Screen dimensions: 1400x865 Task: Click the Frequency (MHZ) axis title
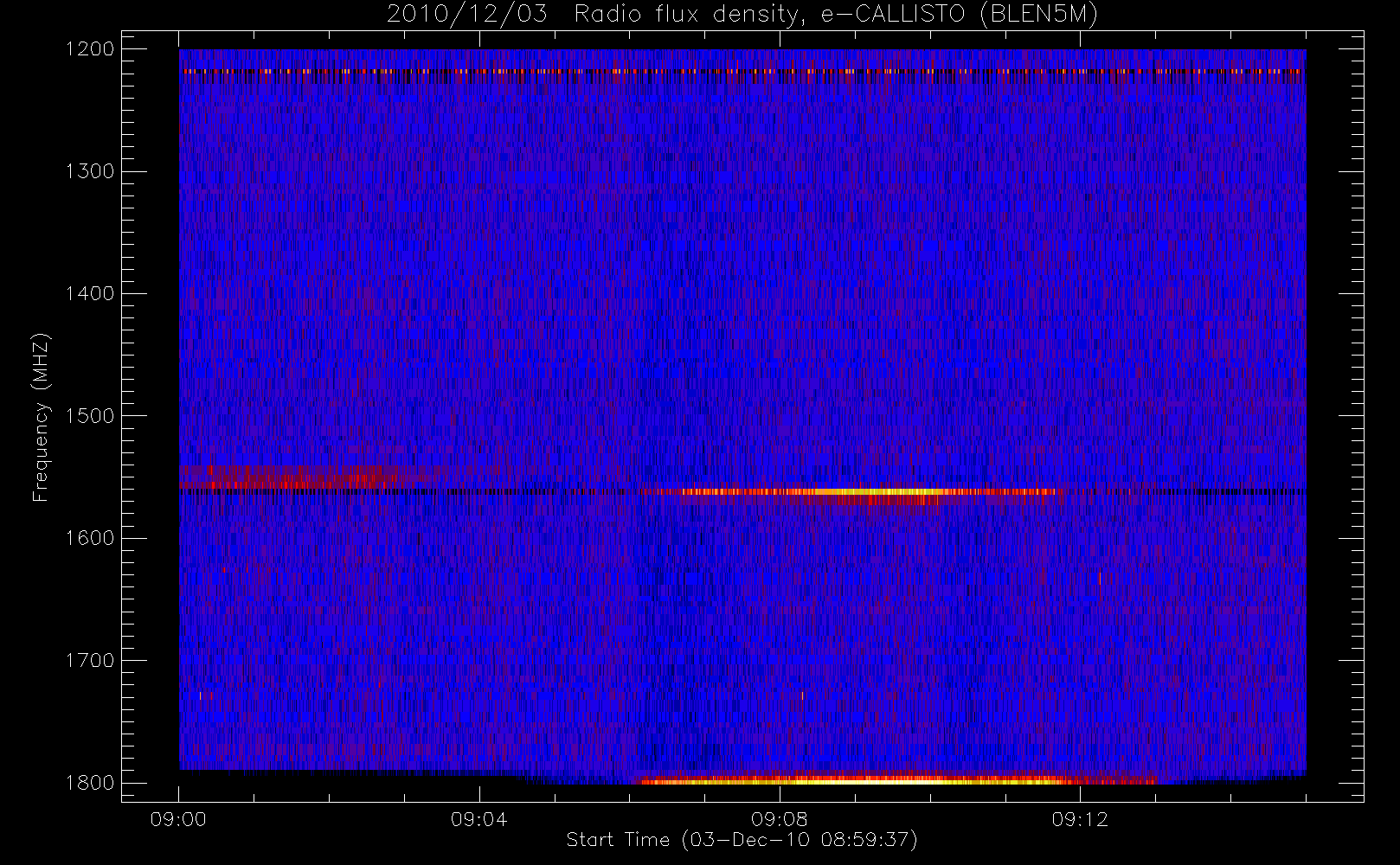[41, 417]
